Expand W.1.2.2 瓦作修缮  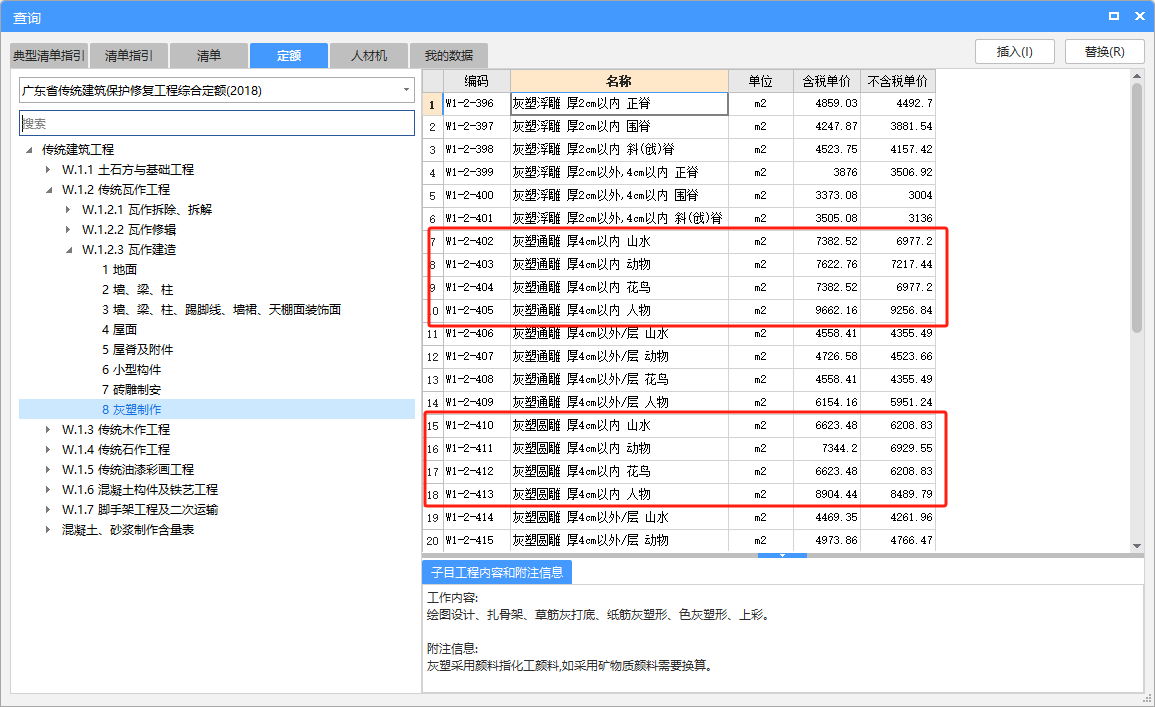(x=68, y=230)
